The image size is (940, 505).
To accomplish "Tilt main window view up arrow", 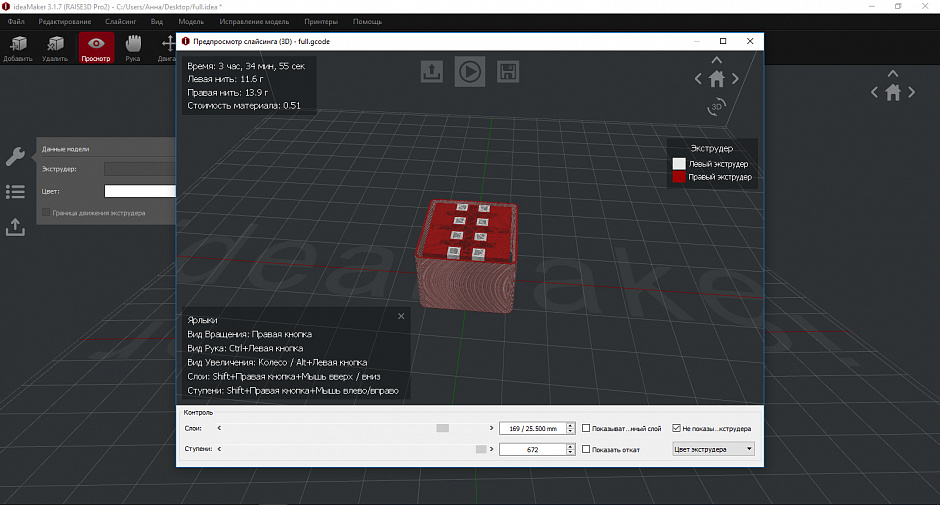I will [893, 74].
